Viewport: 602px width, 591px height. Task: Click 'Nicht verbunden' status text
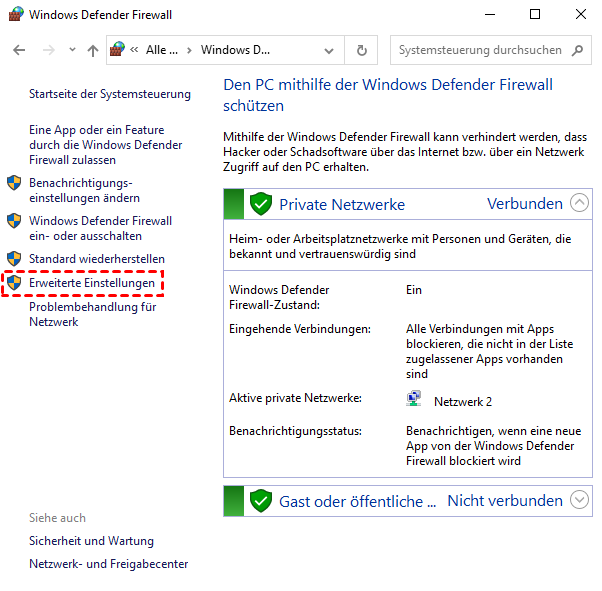pos(505,501)
